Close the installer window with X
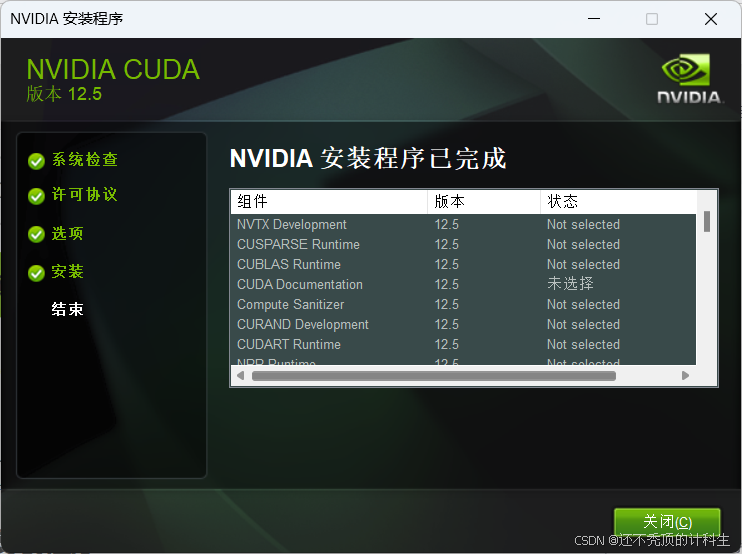The image size is (742, 554). point(711,19)
